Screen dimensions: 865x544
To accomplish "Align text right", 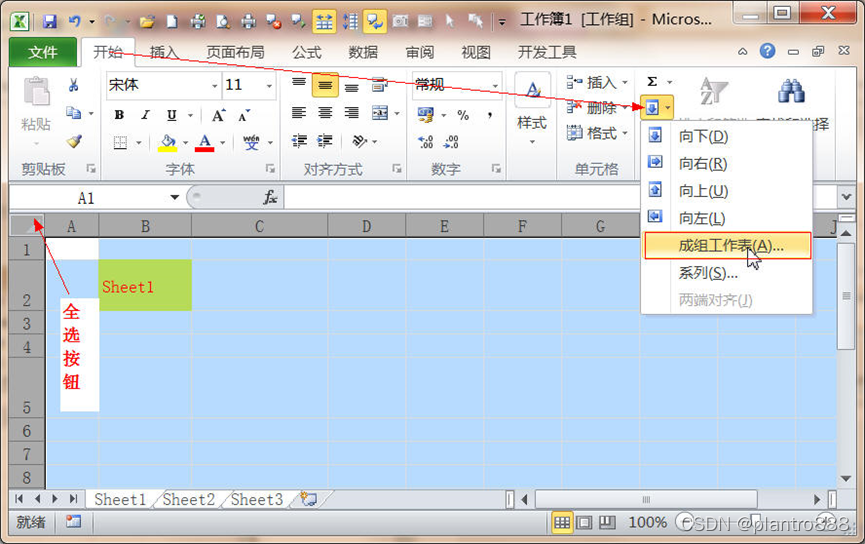I will pos(351,113).
